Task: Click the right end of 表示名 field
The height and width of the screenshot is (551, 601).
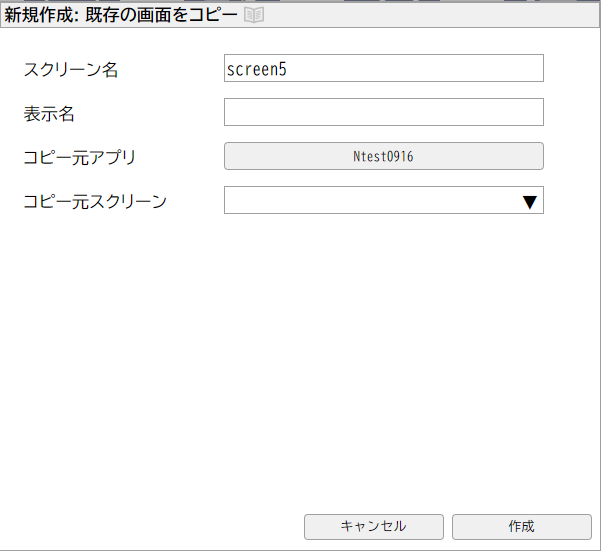Action: tap(530, 113)
